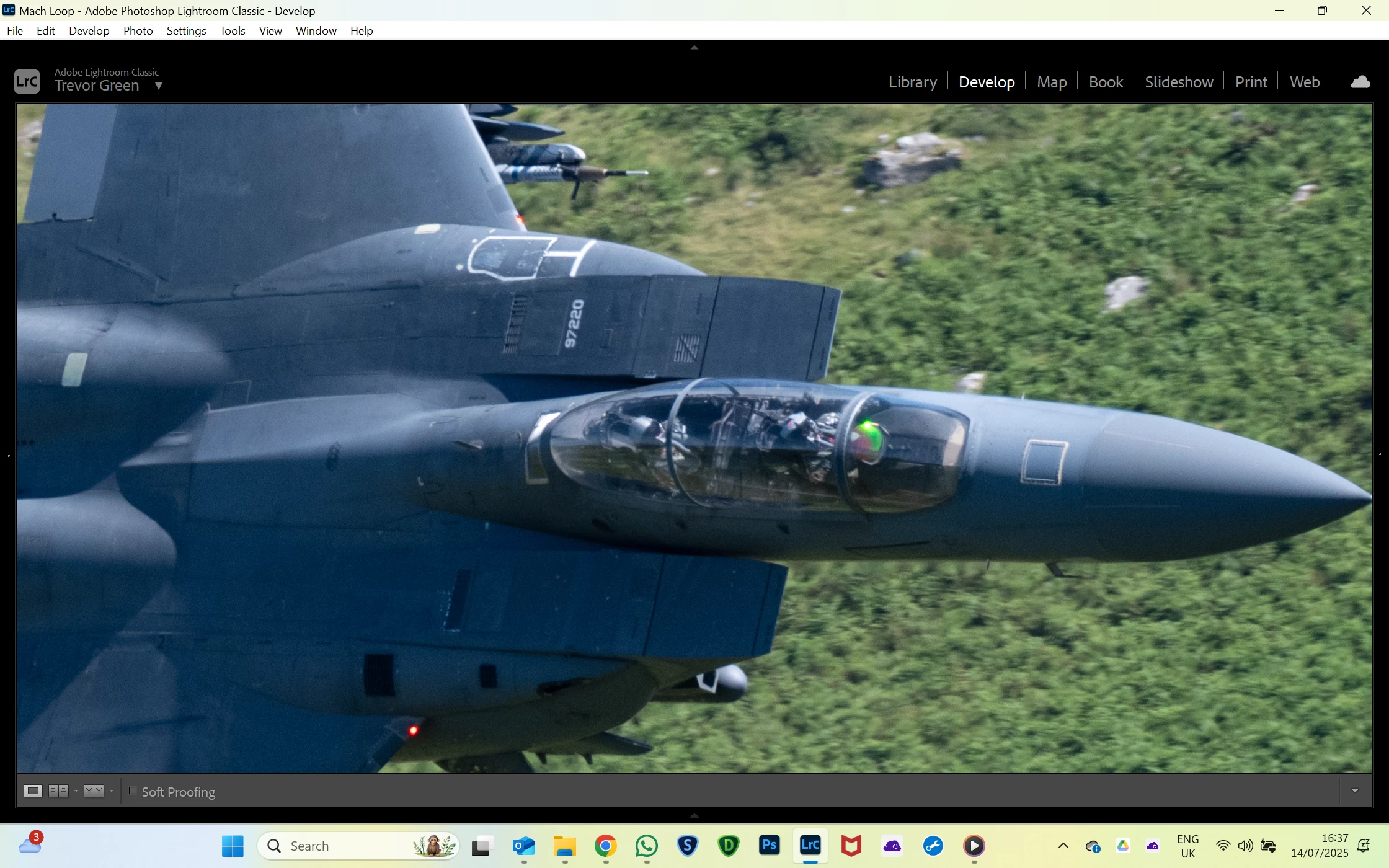The height and width of the screenshot is (868, 1389).
Task: Show the right panel via edge arrow
Action: (1382, 456)
